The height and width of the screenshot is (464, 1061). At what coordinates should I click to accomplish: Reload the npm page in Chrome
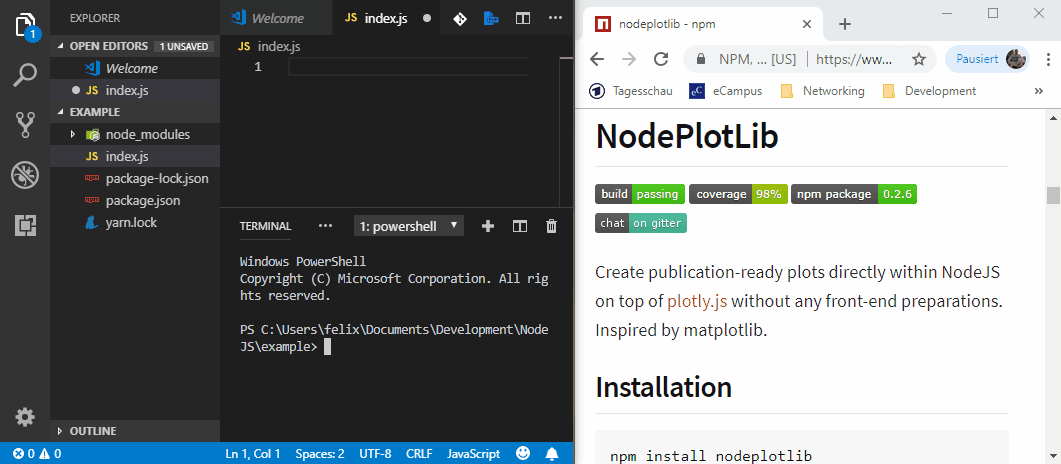661,59
